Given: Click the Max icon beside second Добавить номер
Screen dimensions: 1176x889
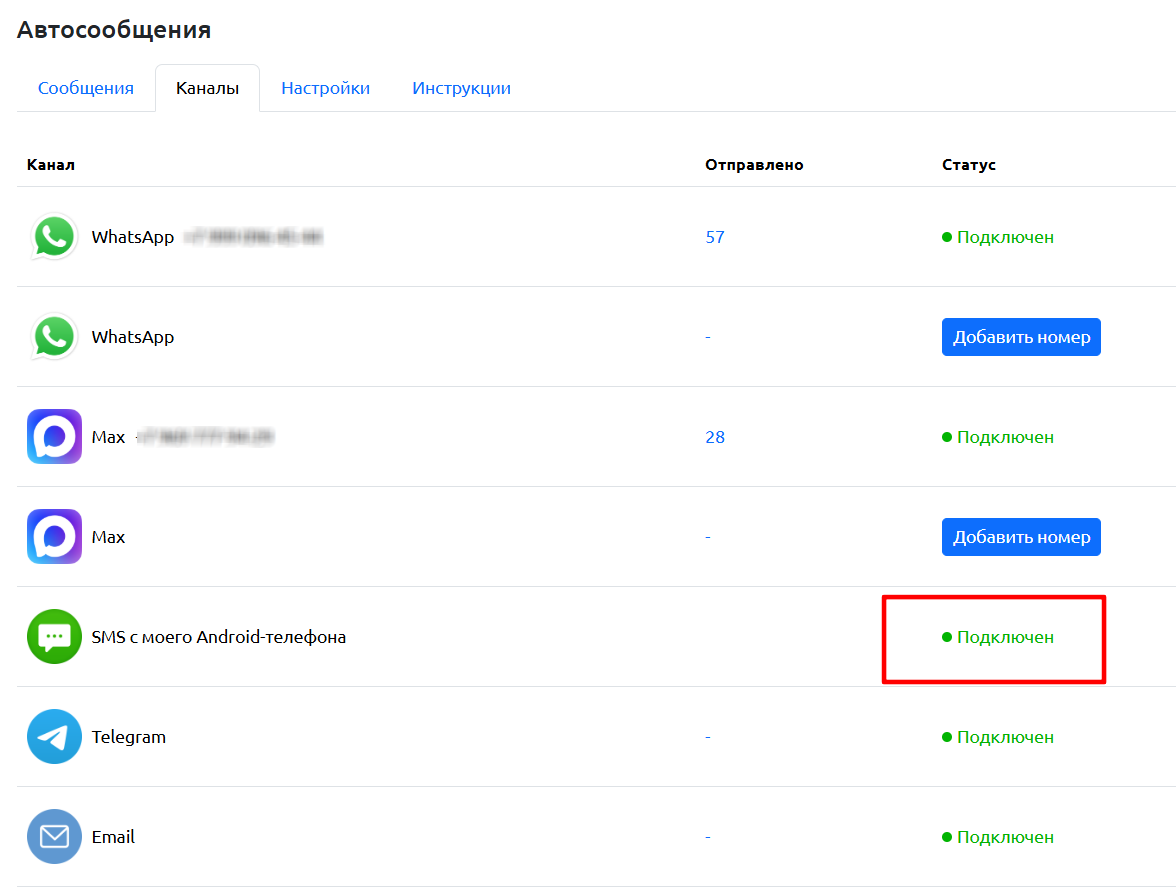Looking at the screenshot, I should click(54, 536).
